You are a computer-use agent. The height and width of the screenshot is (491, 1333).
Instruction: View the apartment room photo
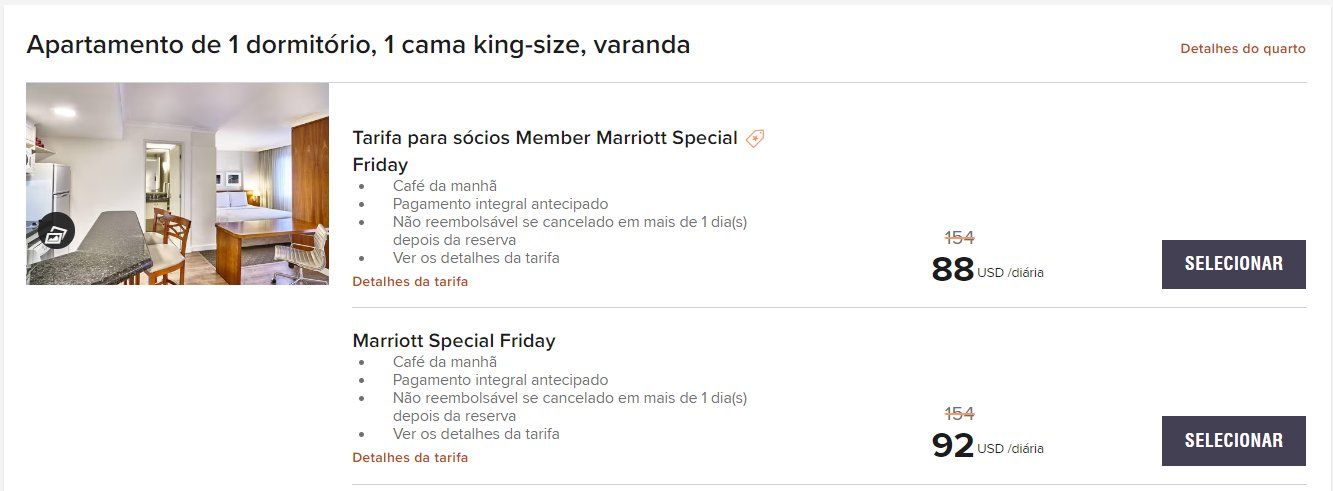177,184
